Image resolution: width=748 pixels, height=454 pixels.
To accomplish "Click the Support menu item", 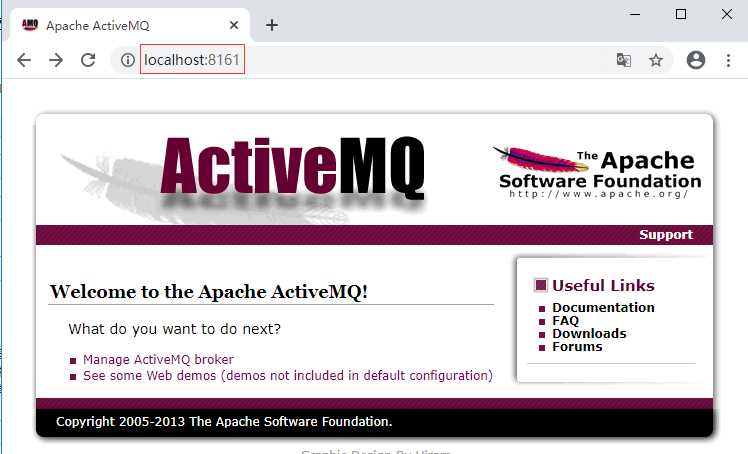I will tap(666, 235).
